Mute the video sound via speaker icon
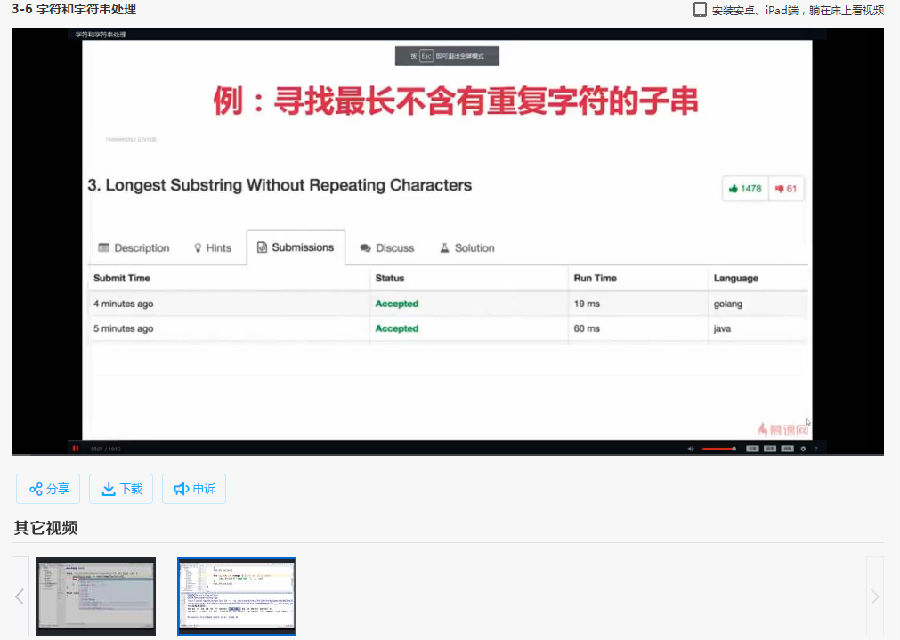This screenshot has width=900, height=640. (x=691, y=447)
